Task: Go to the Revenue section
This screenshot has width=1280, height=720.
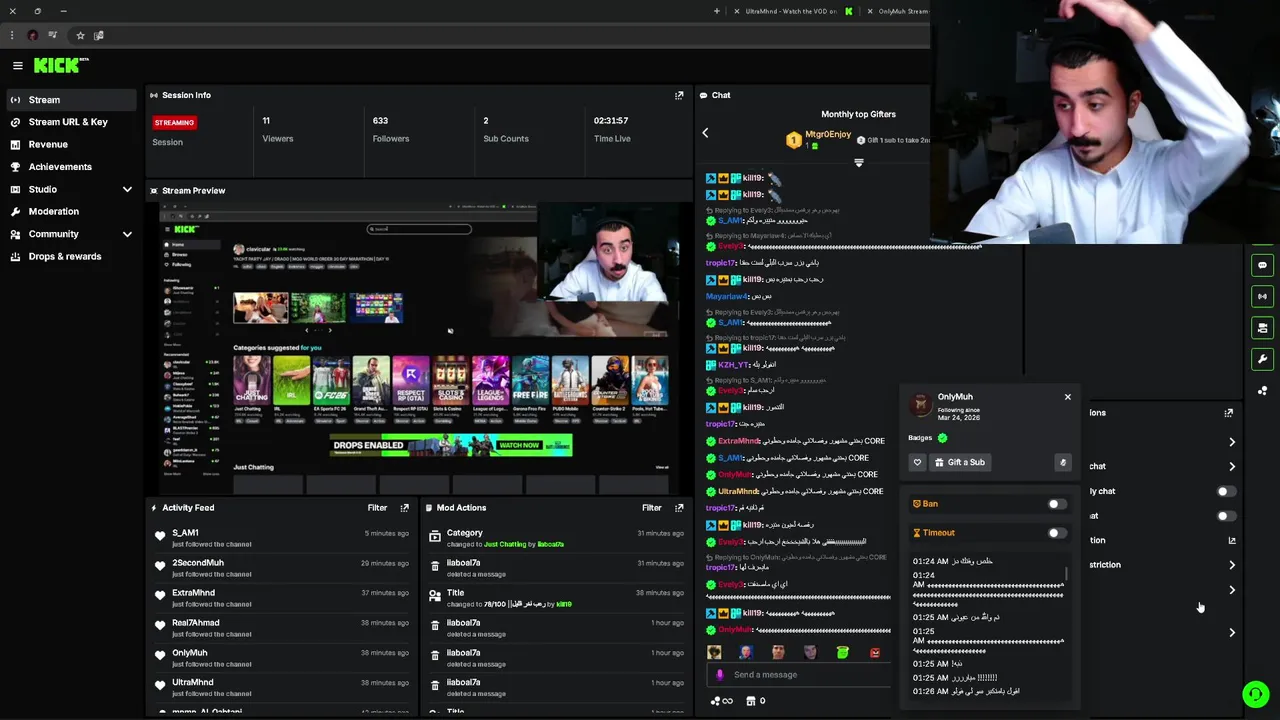Action: (x=70, y=144)
